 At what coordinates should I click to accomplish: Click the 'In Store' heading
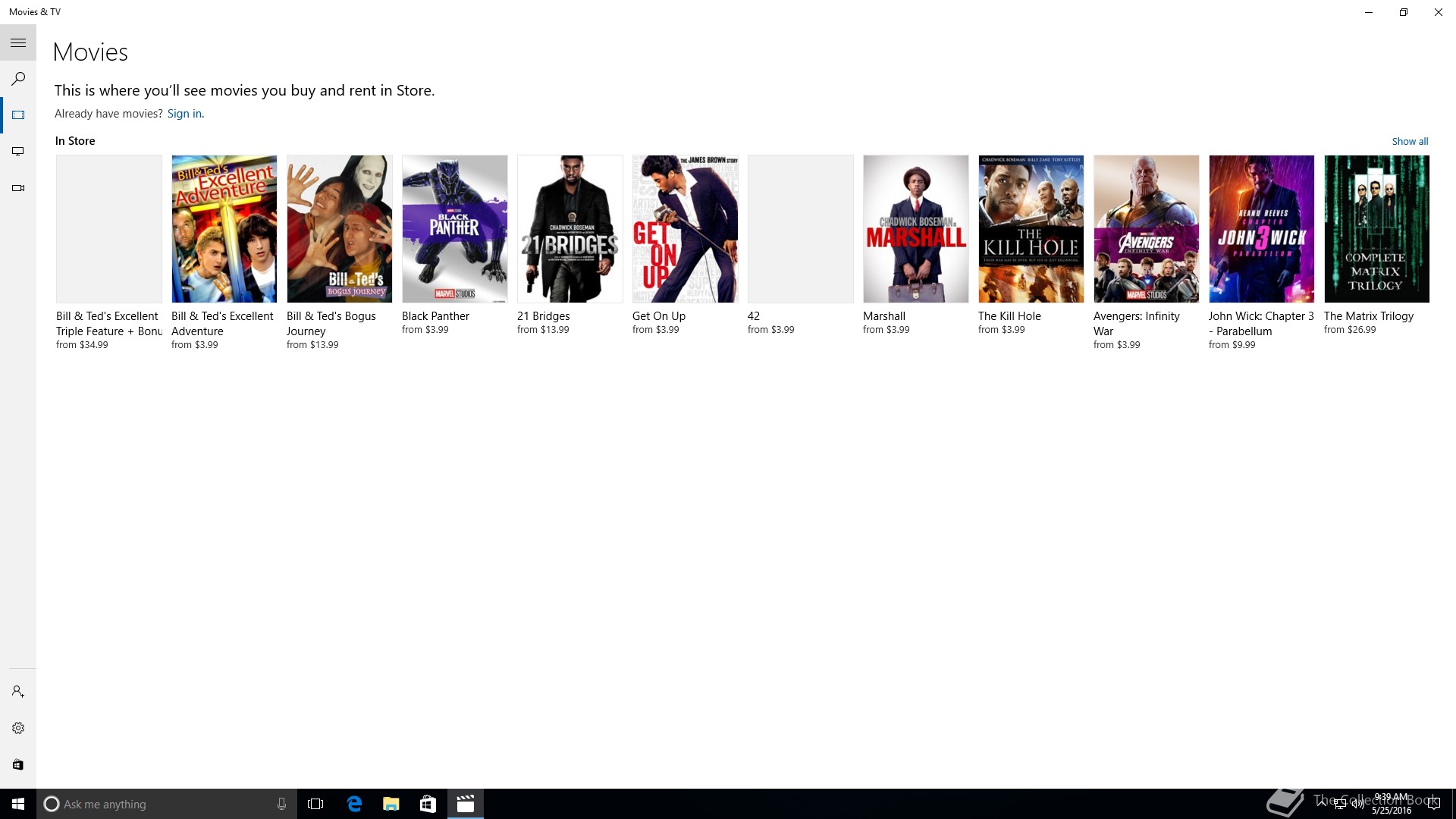coord(75,141)
